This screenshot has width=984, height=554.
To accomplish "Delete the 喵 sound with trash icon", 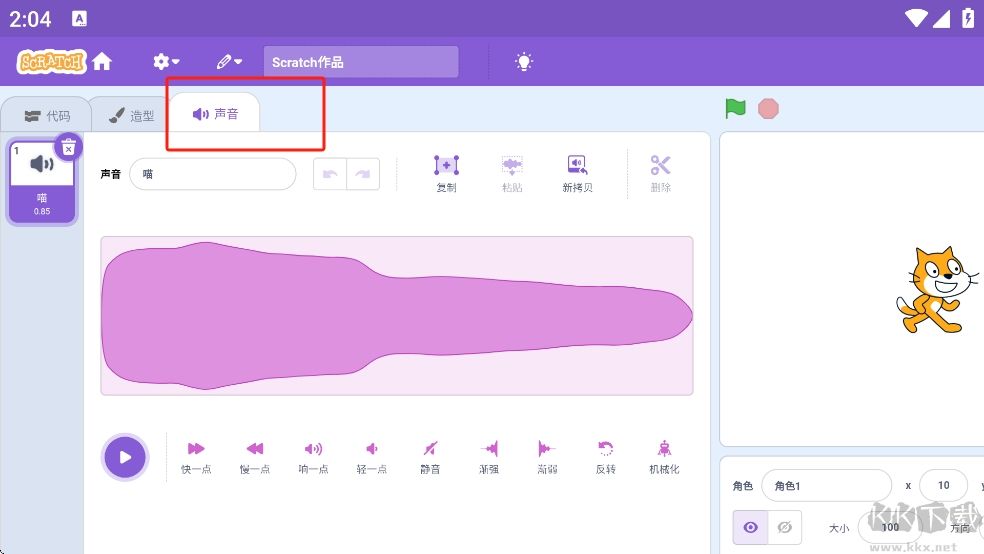I will click(68, 147).
